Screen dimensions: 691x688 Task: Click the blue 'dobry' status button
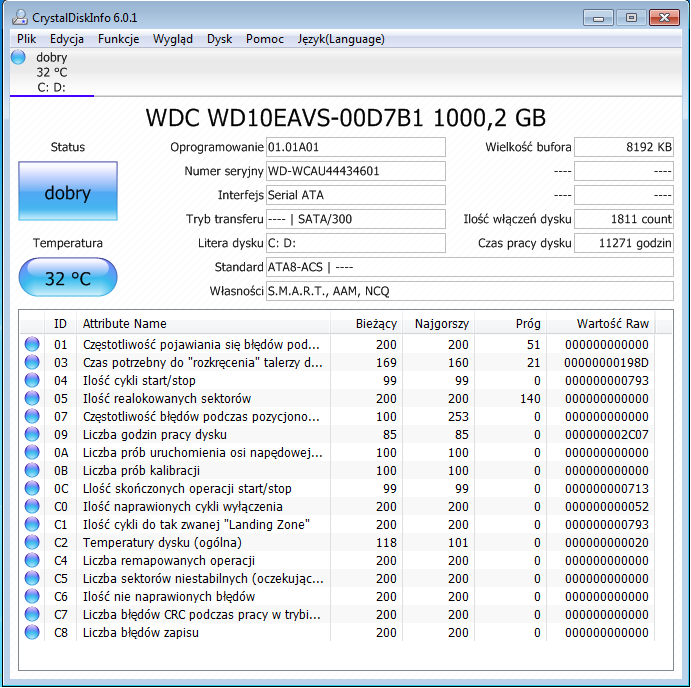68,191
